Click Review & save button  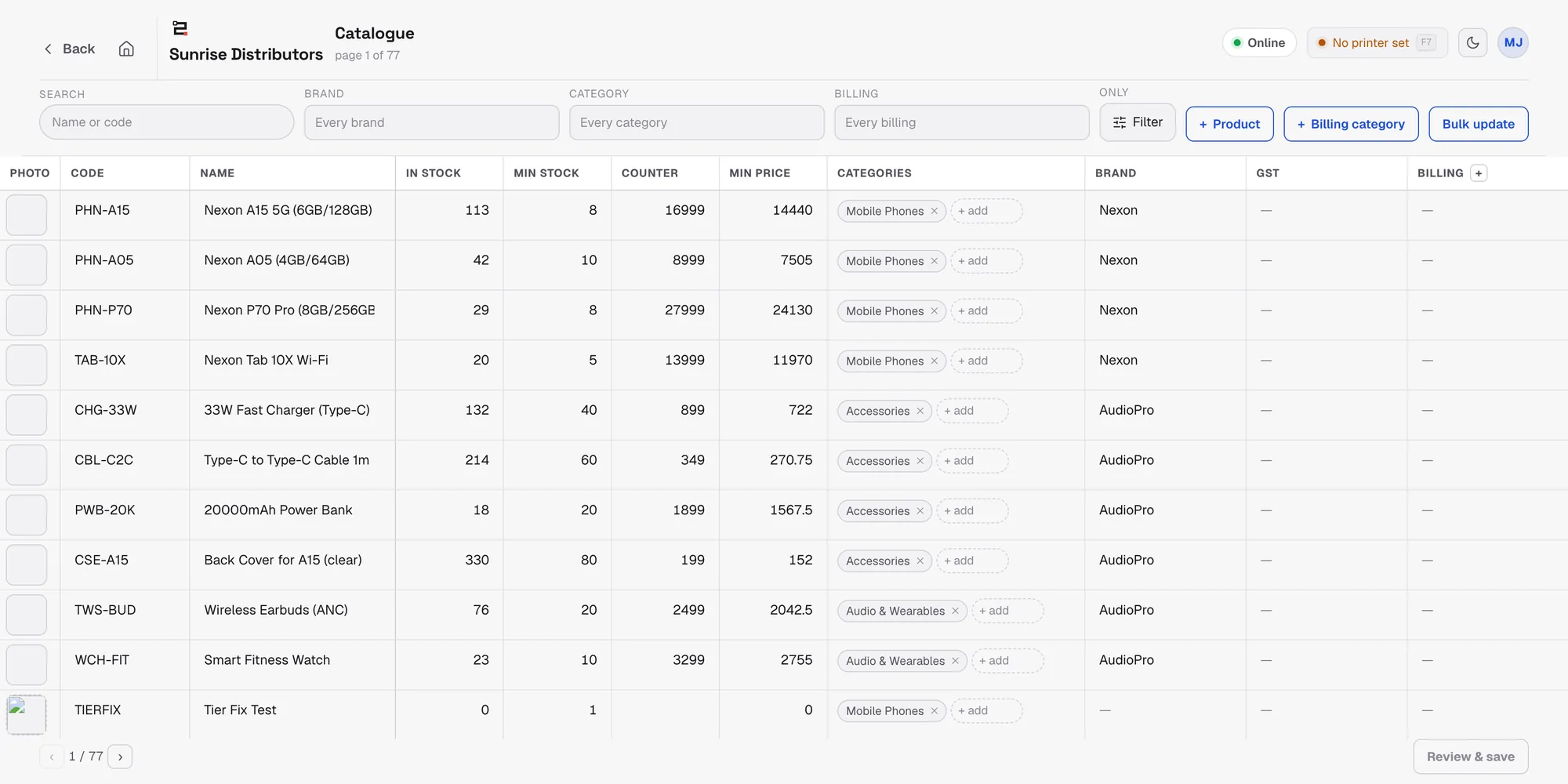click(x=1471, y=757)
